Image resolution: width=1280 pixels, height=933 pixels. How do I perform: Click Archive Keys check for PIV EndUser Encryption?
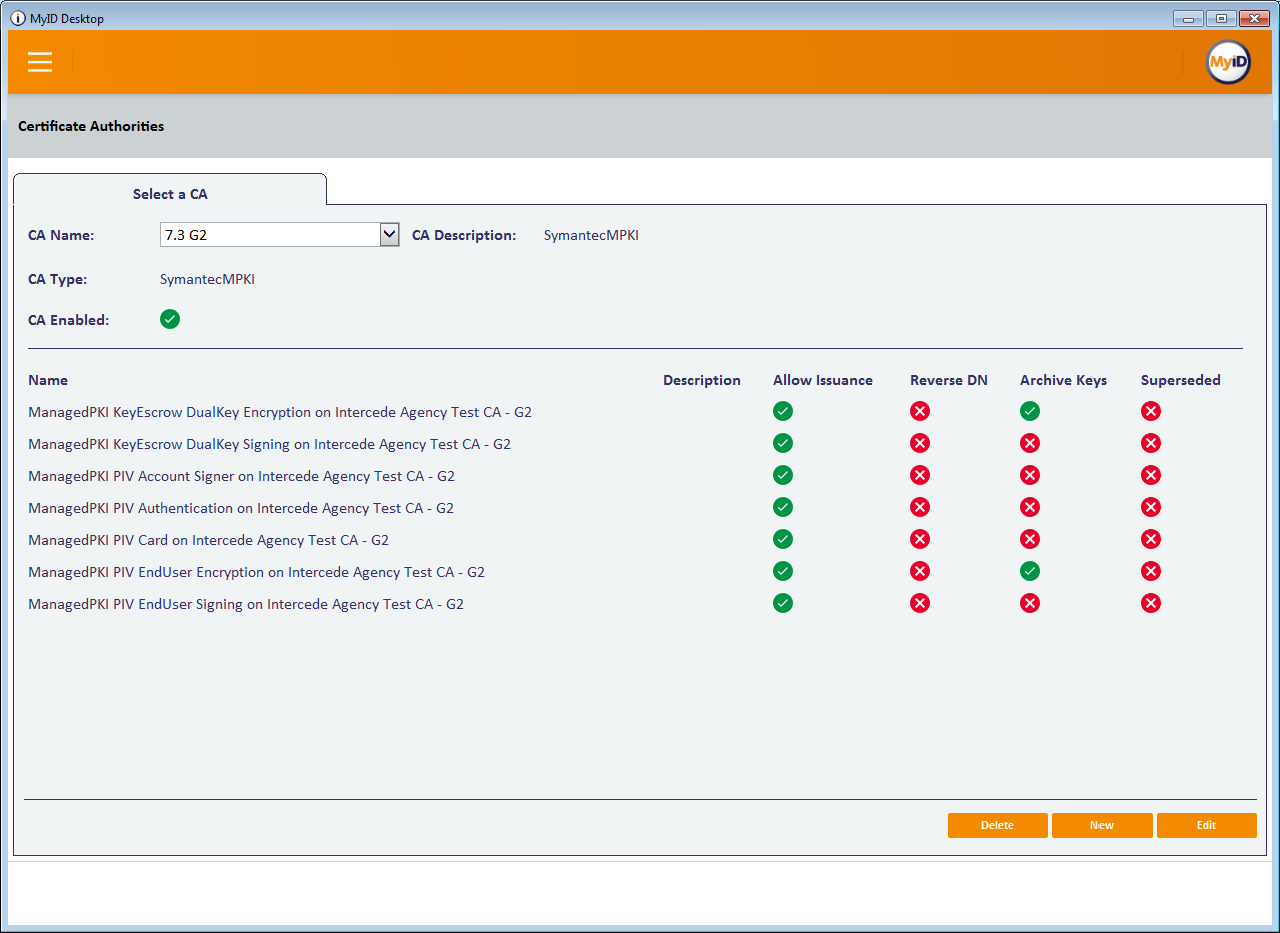coord(1030,571)
